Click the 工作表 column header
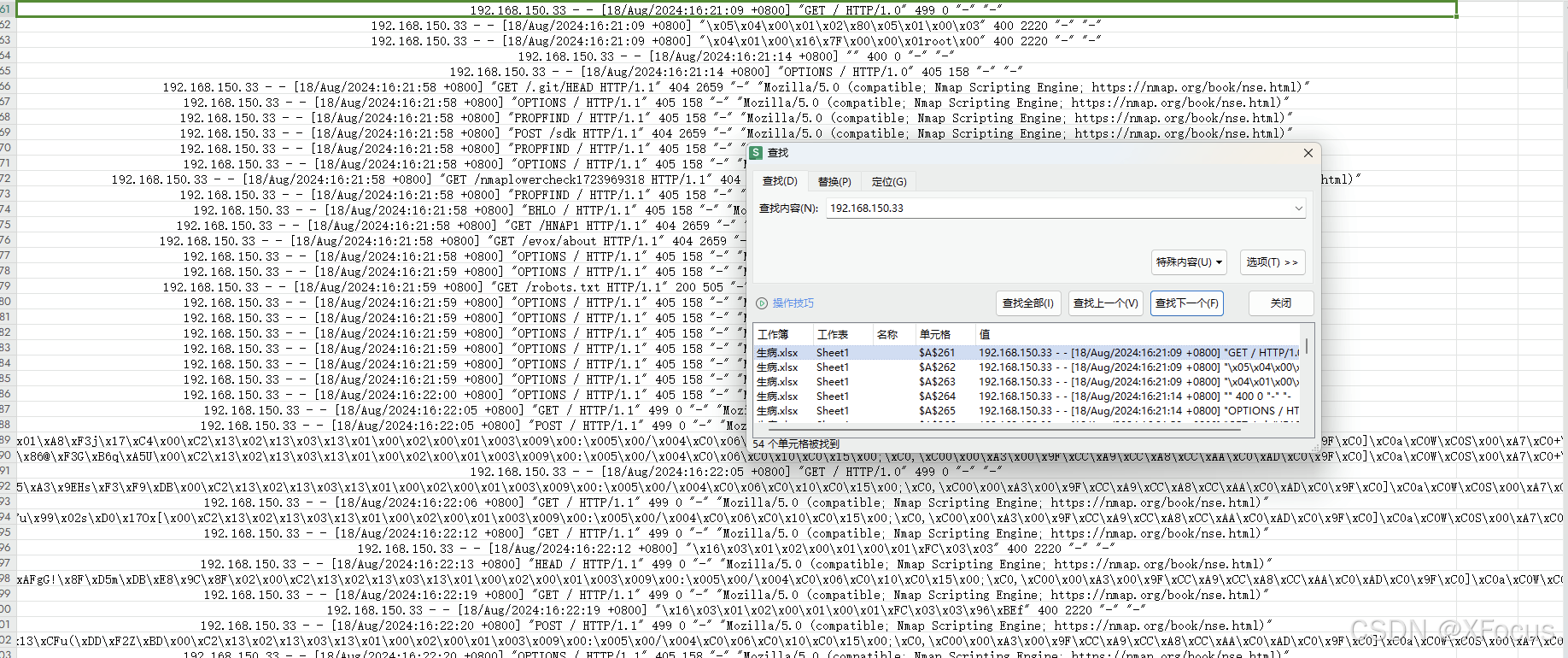 (x=841, y=335)
